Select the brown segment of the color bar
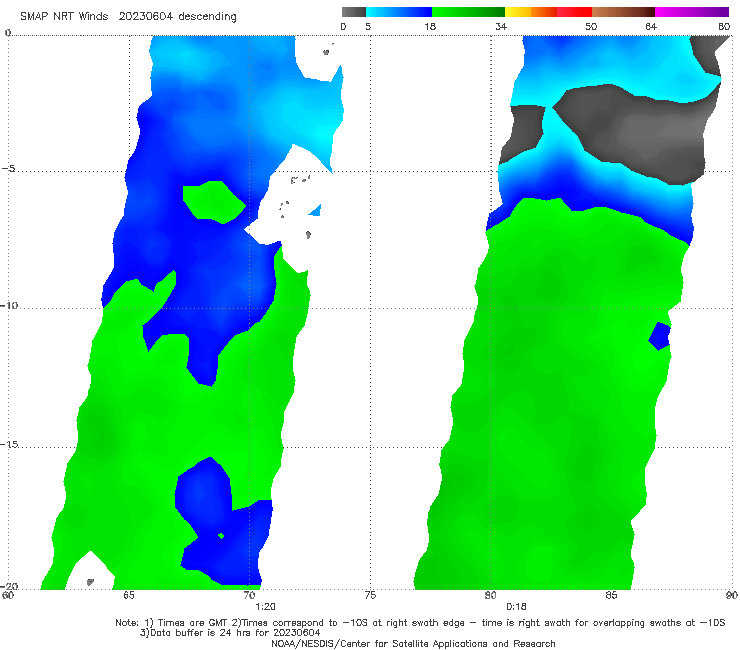Viewport: 740px width, 650px height. [623, 12]
